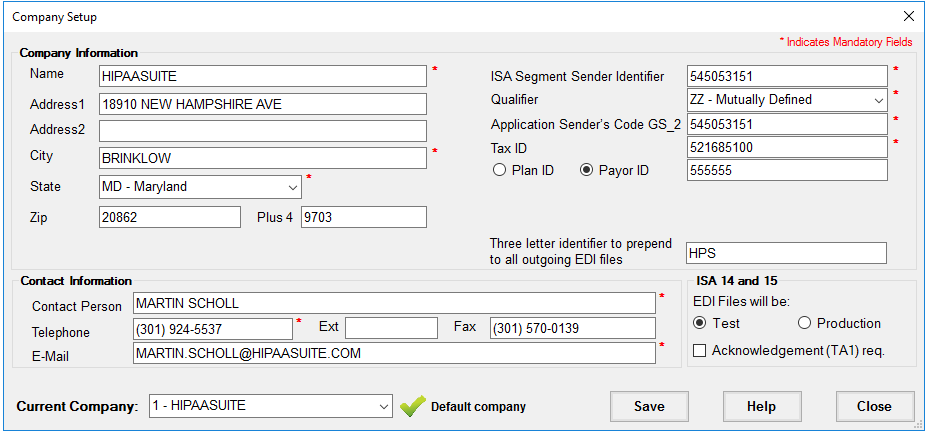Click the green Default company checkmark icon
The image size is (929, 436).
tap(412, 407)
